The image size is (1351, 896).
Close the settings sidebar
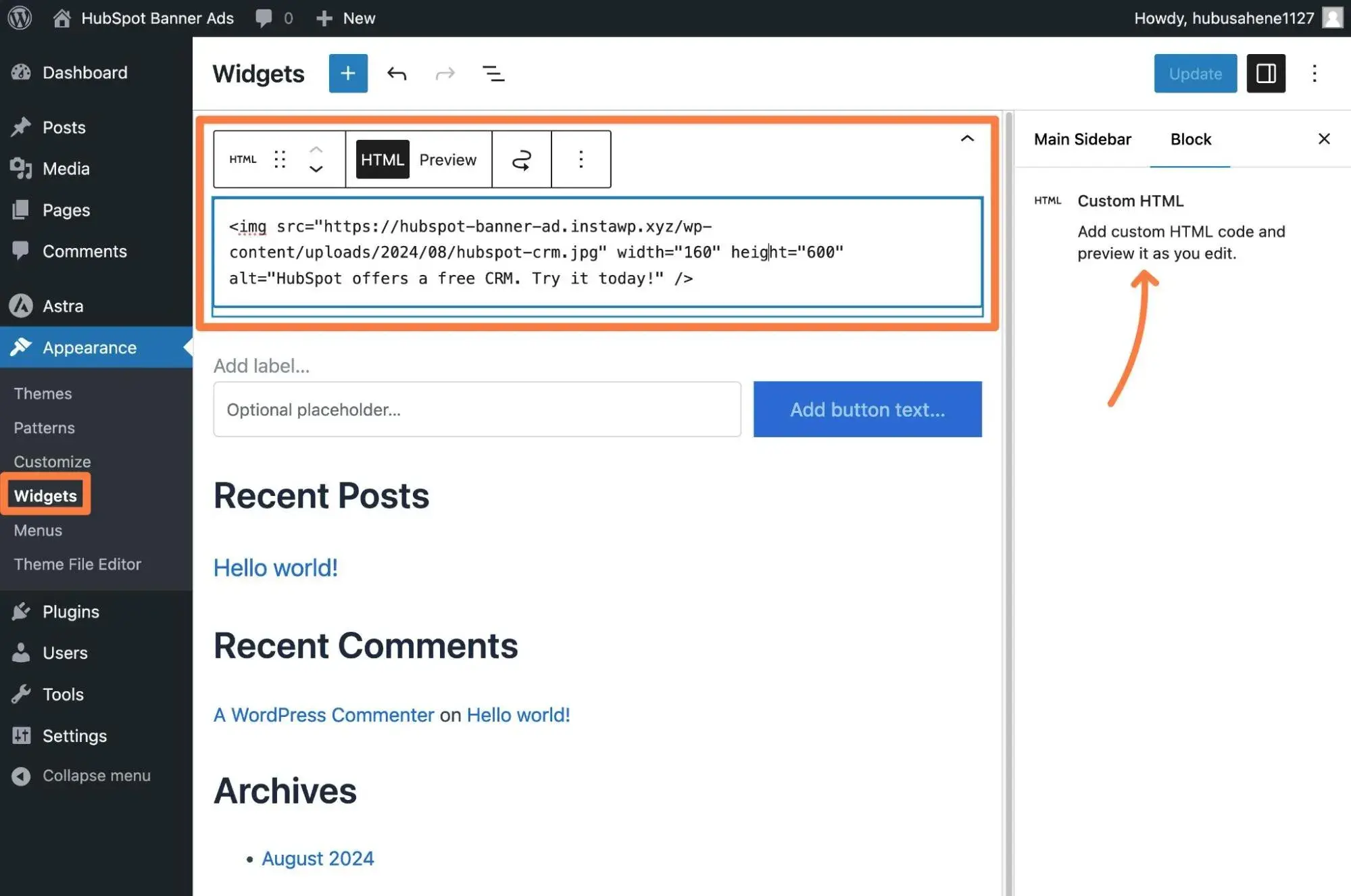point(1324,139)
